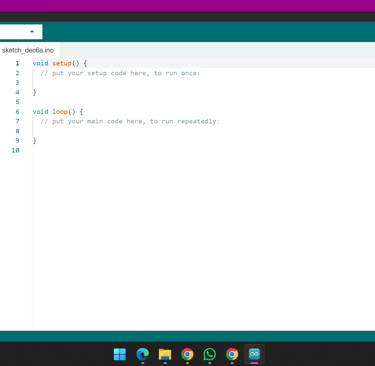Open Microsoft Edge from the taskbar
Viewport: 375px width, 366px height.
[x=142, y=354]
